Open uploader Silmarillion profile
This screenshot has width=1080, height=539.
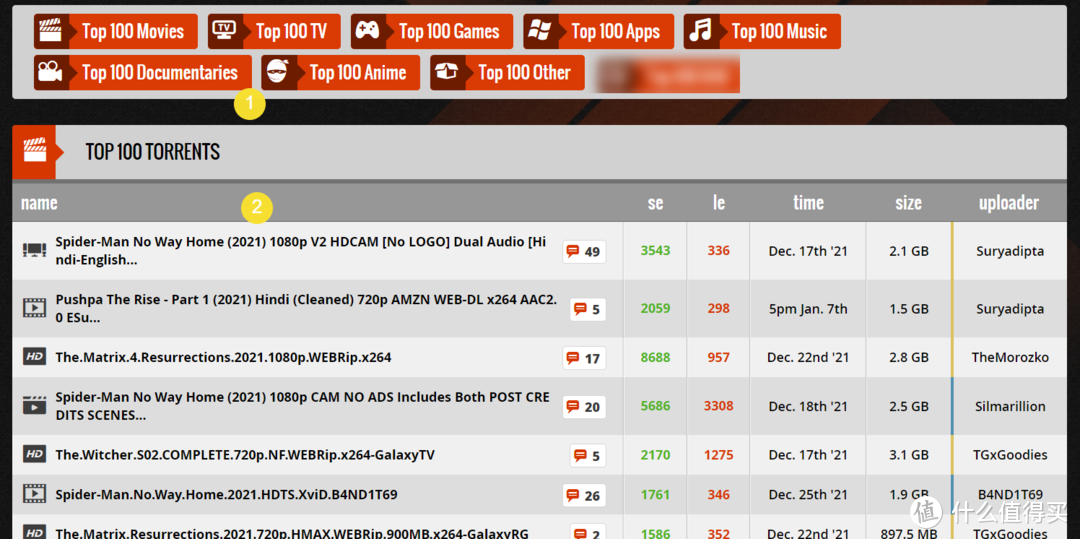(x=1010, y=406)
